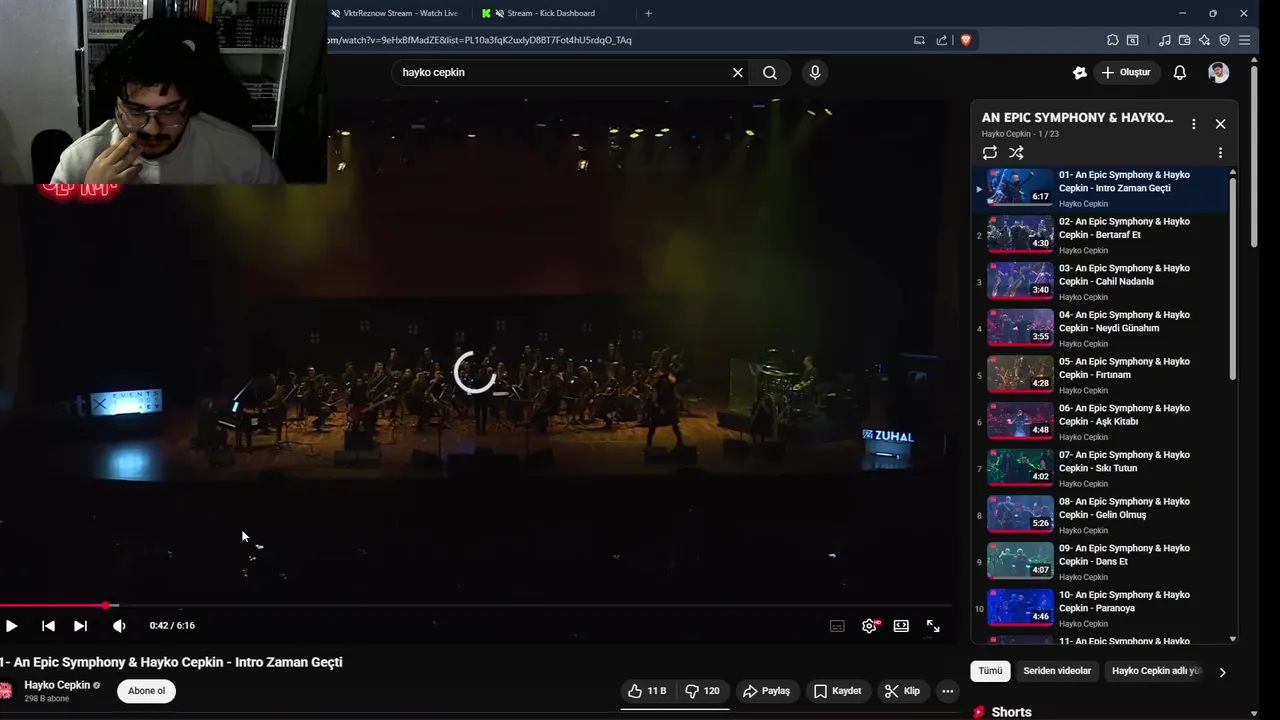This screenshot has width=1280, height=720.
Task: Select 06- Aşk Kitabı playlist entry
Action: coord(1100,423)
